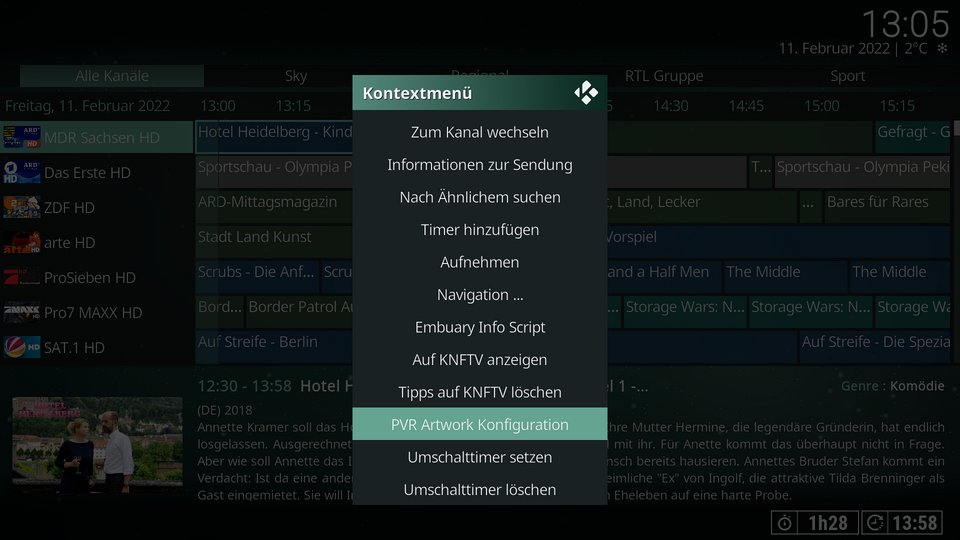Click the arte HD channel logo
The height and width of the screenshot is (540, 960).
coord(21,242)
